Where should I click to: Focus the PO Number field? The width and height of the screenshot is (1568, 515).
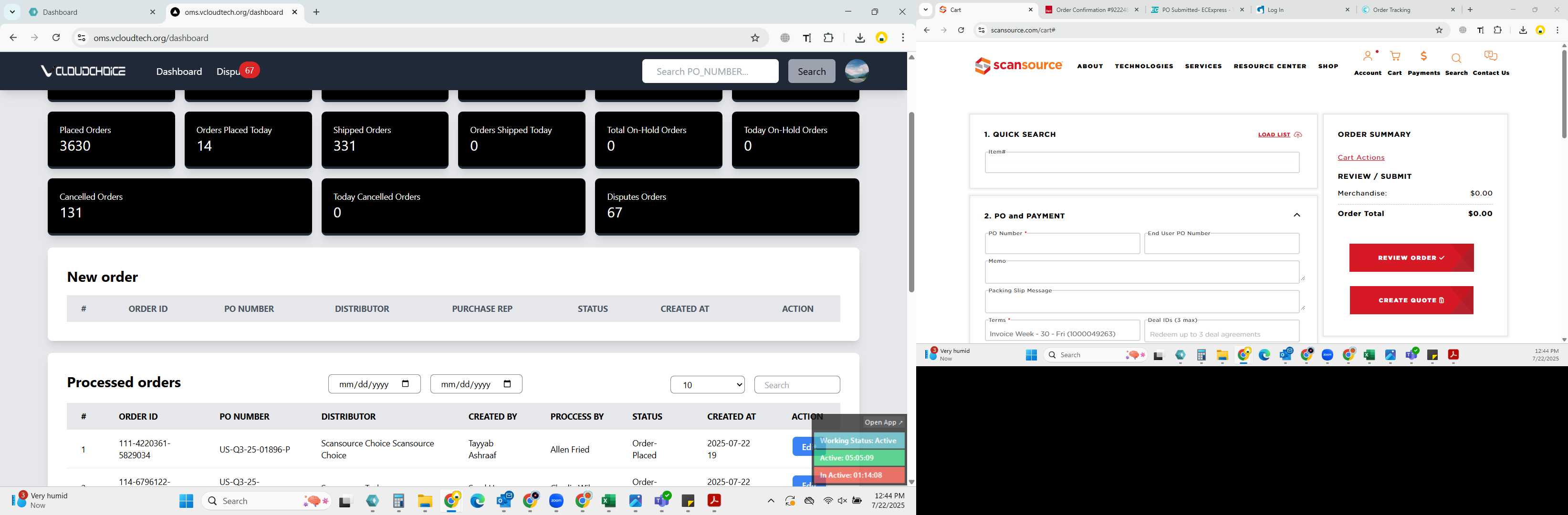1062,243
